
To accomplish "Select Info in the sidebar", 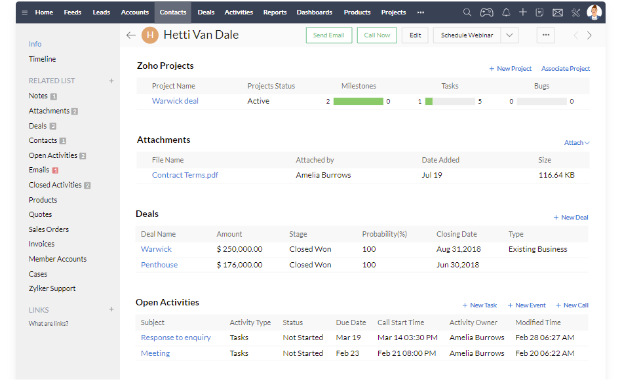I will pos(35,44).
